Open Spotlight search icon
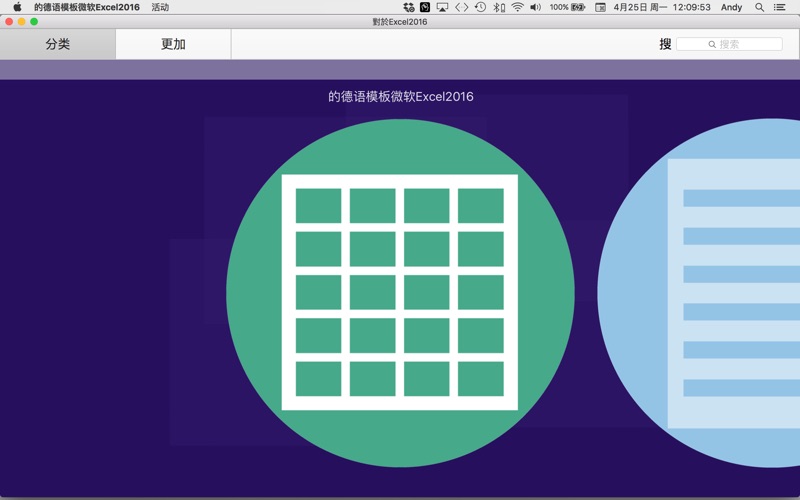Image resolution: width=800 pixels, height=500 pixels. (x=760, y=7)
